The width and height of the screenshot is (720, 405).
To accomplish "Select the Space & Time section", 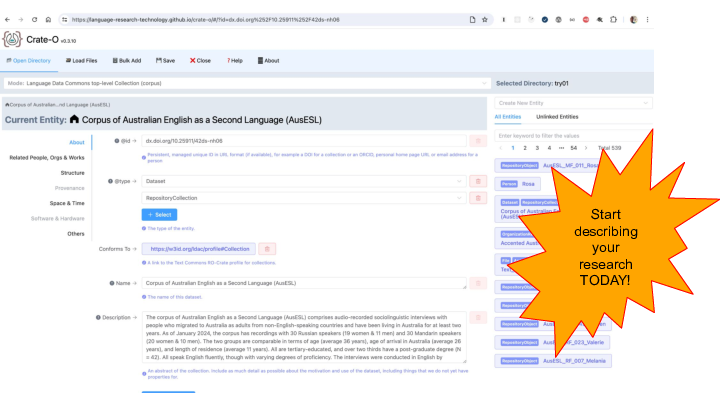I will click(67, 203).
